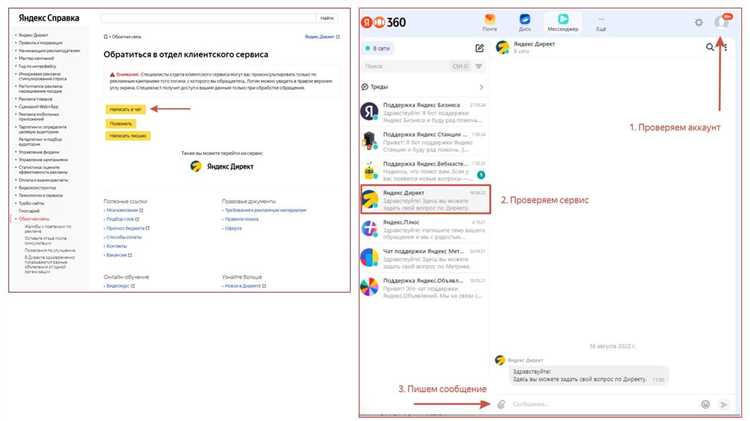Change the В сети status
The height and width of the screenshot is (421, 750).
coord(377,48)
